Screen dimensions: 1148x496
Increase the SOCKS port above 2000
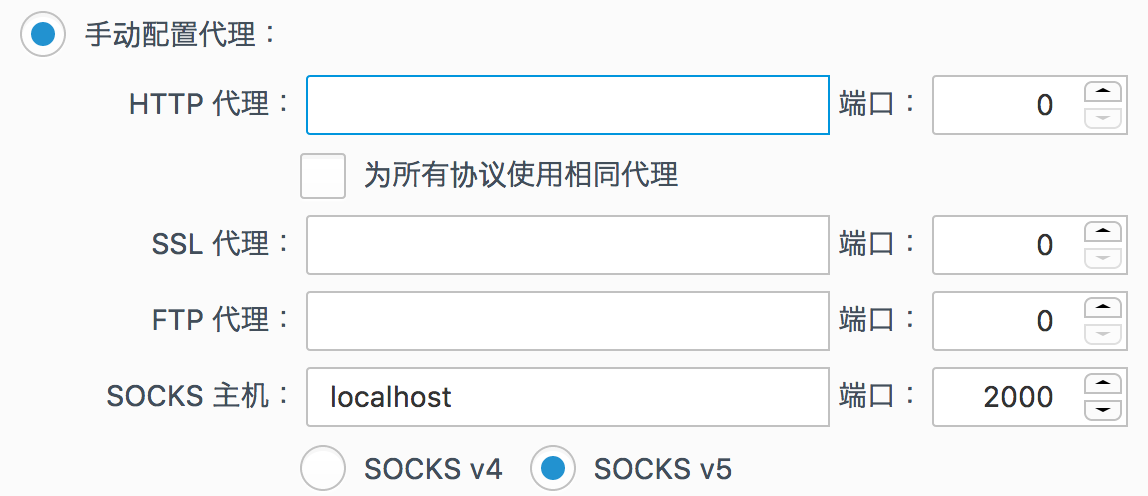pos(1103,384)
